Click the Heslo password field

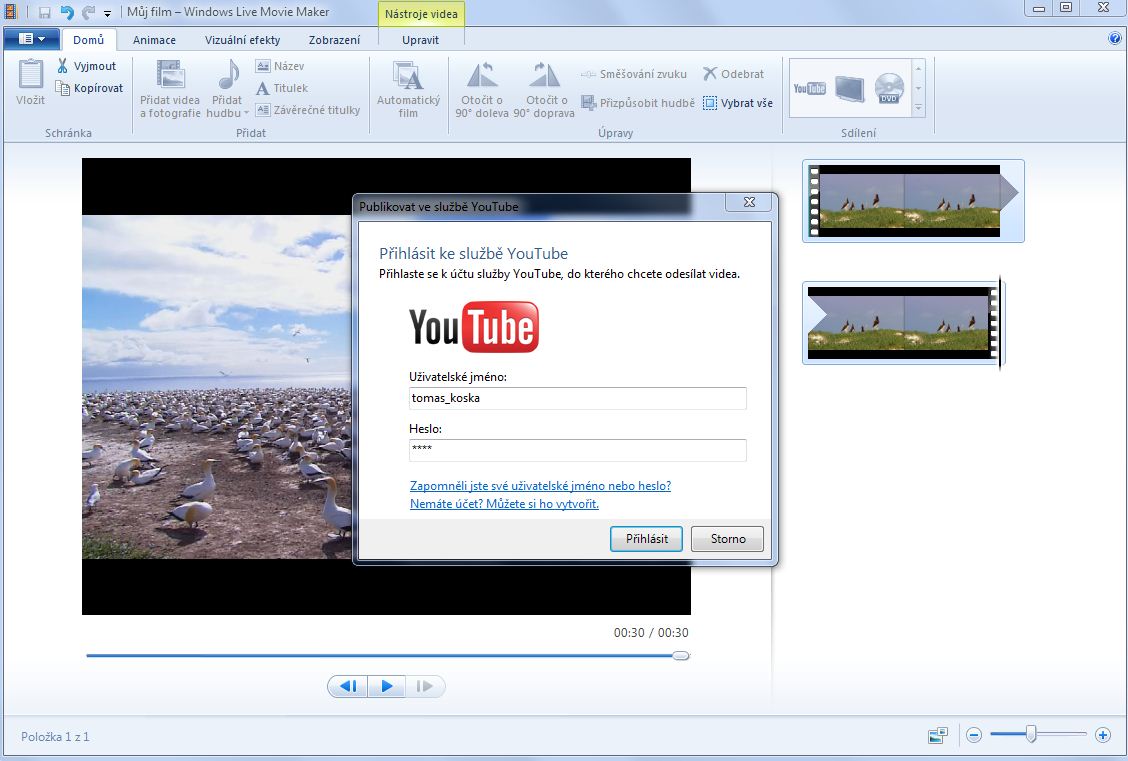click(577, 450)
